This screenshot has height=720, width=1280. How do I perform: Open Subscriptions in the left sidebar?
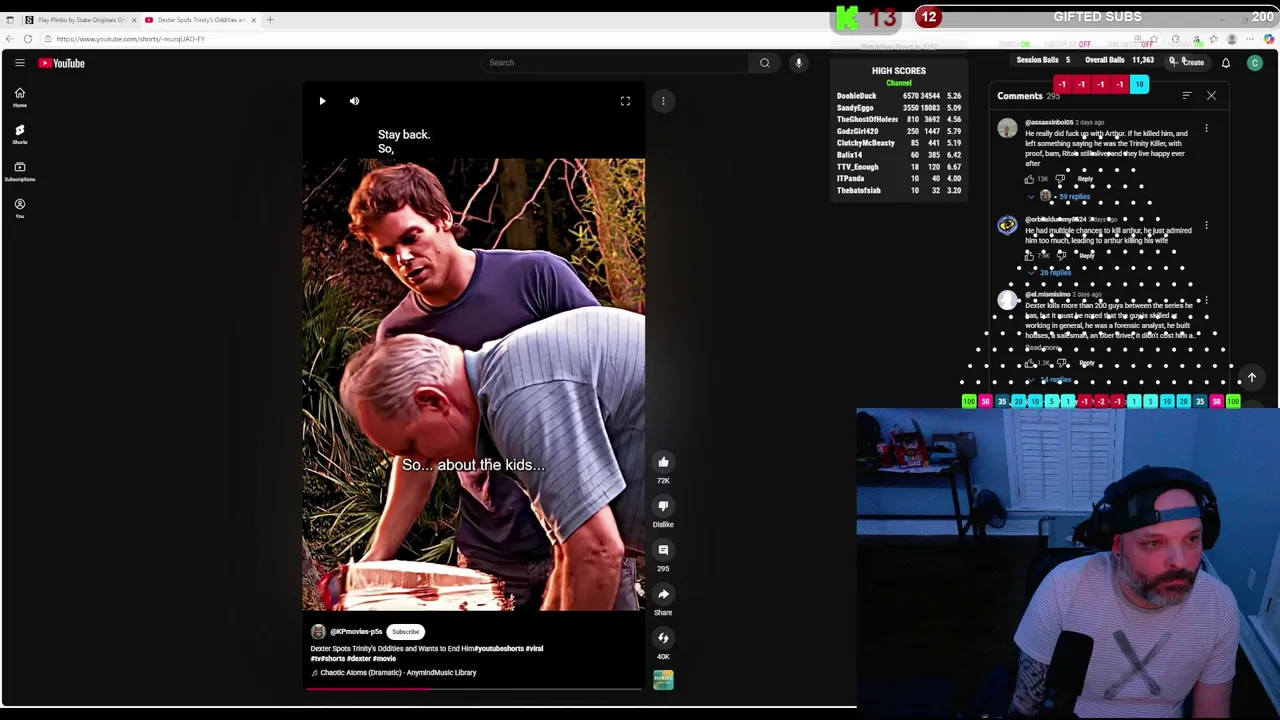19,171
